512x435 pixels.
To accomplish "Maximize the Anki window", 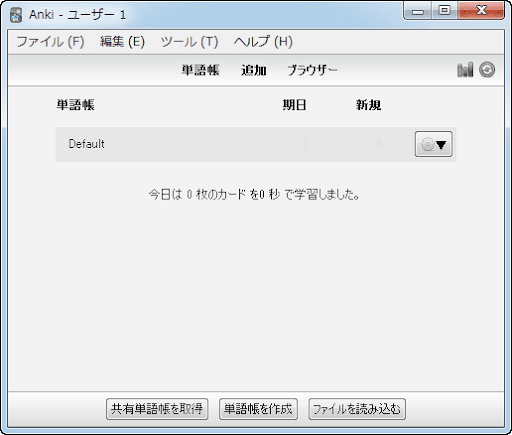I will point(444,11).
